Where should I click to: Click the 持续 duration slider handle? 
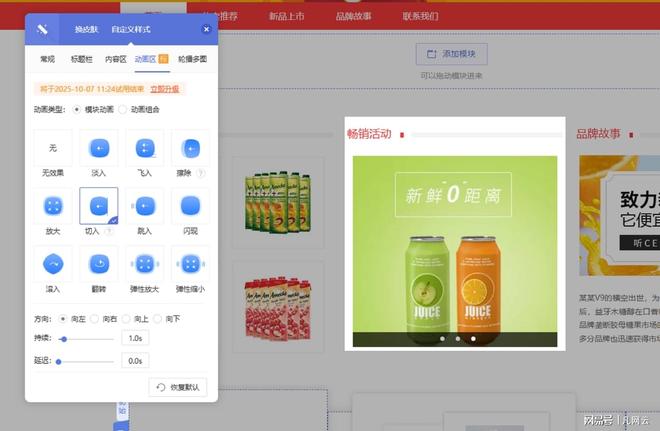coord(63,339)
